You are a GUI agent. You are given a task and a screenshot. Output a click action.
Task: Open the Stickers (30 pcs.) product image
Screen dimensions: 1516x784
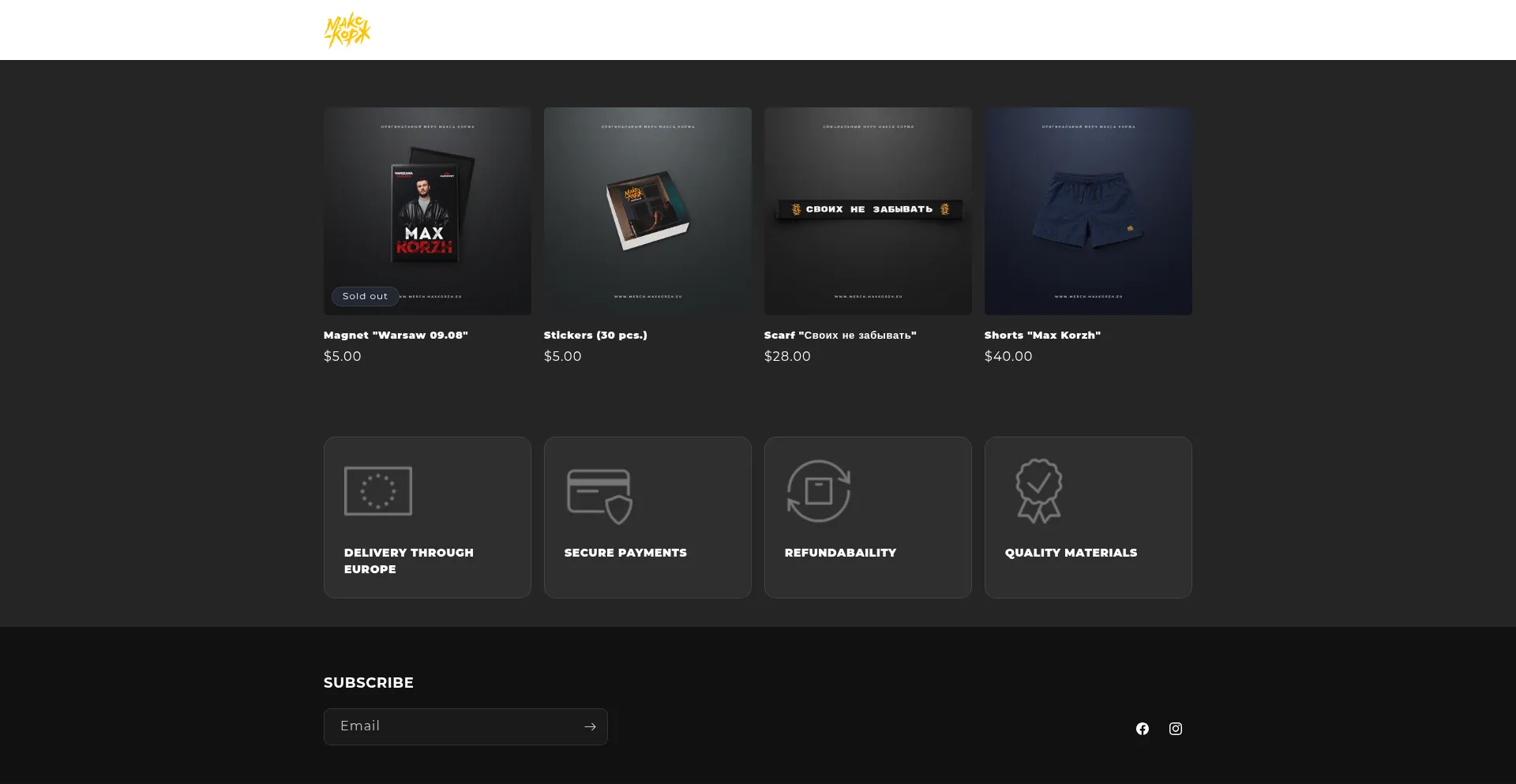[647, 211]
